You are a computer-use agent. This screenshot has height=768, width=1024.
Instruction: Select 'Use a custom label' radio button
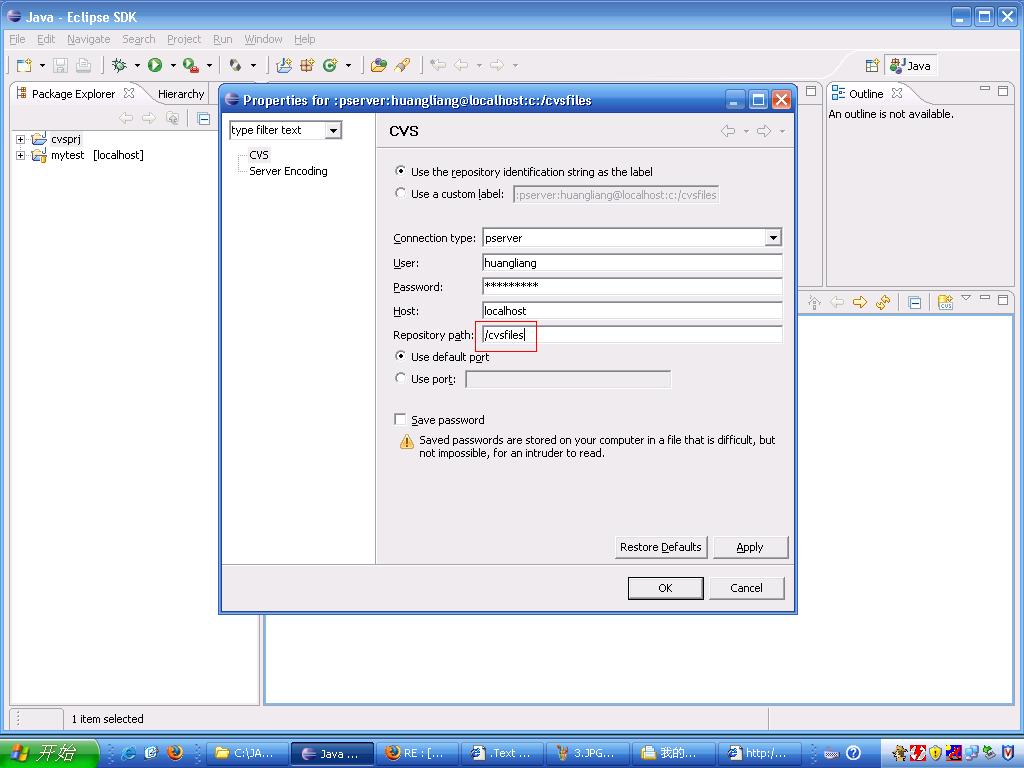pyautogui.click(x=400, y=193)
